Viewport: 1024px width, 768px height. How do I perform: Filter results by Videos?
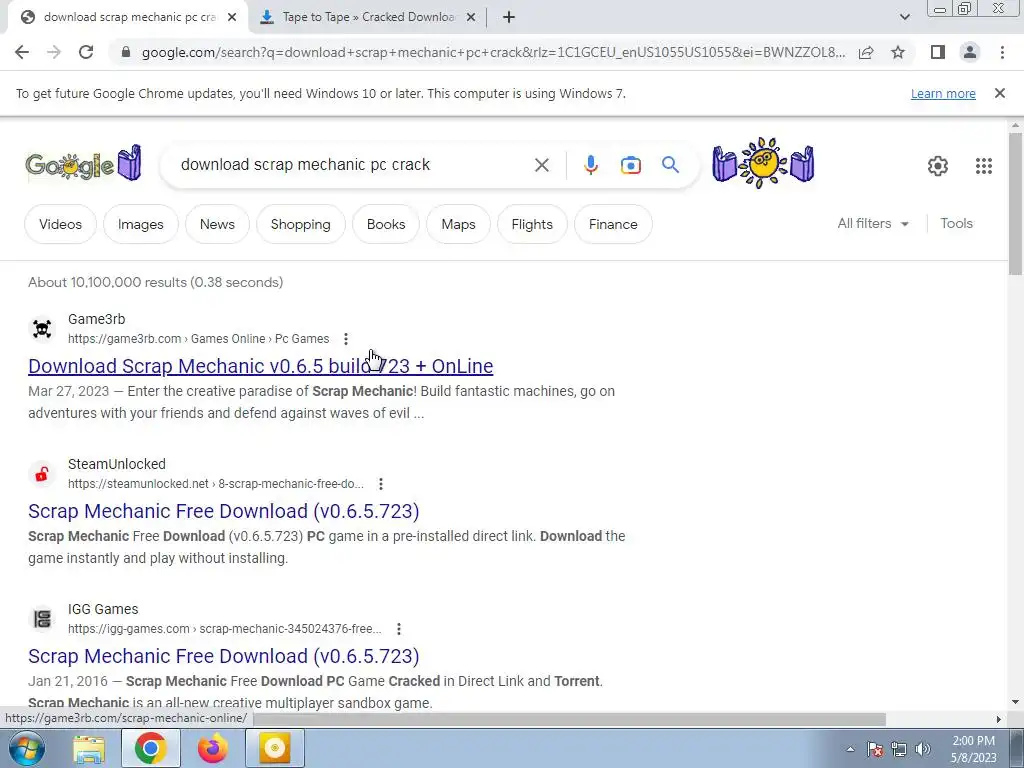tap(60, 224)
